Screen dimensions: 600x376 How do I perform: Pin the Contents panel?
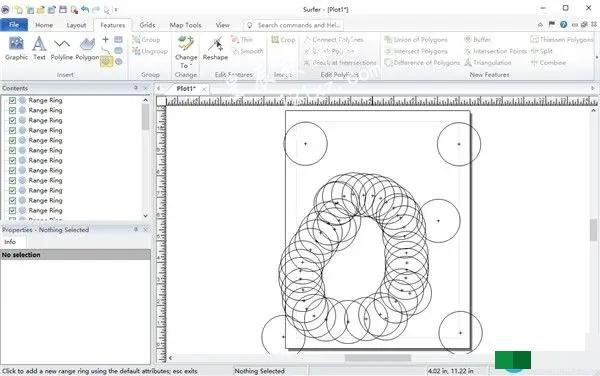(x=135, y=88)
